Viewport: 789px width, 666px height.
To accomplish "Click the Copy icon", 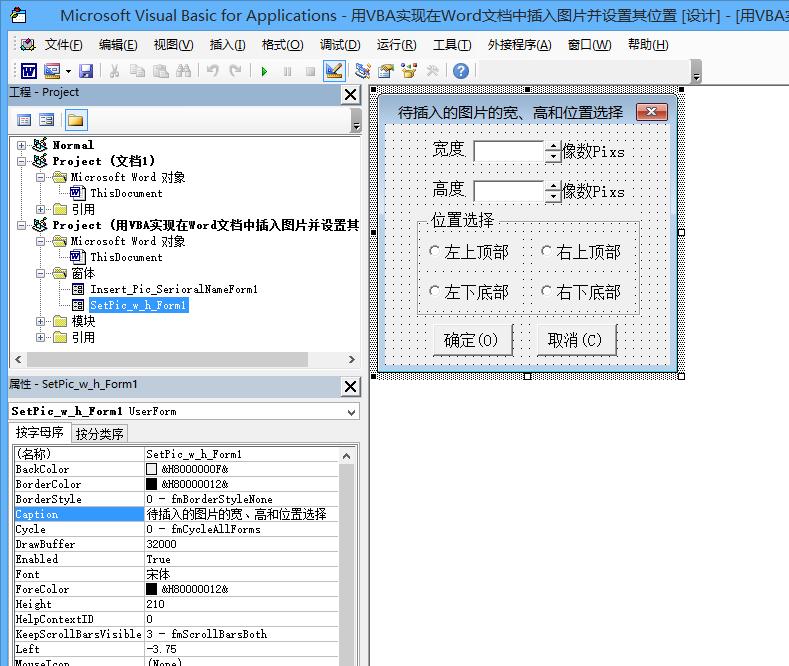I will point(137,71).
